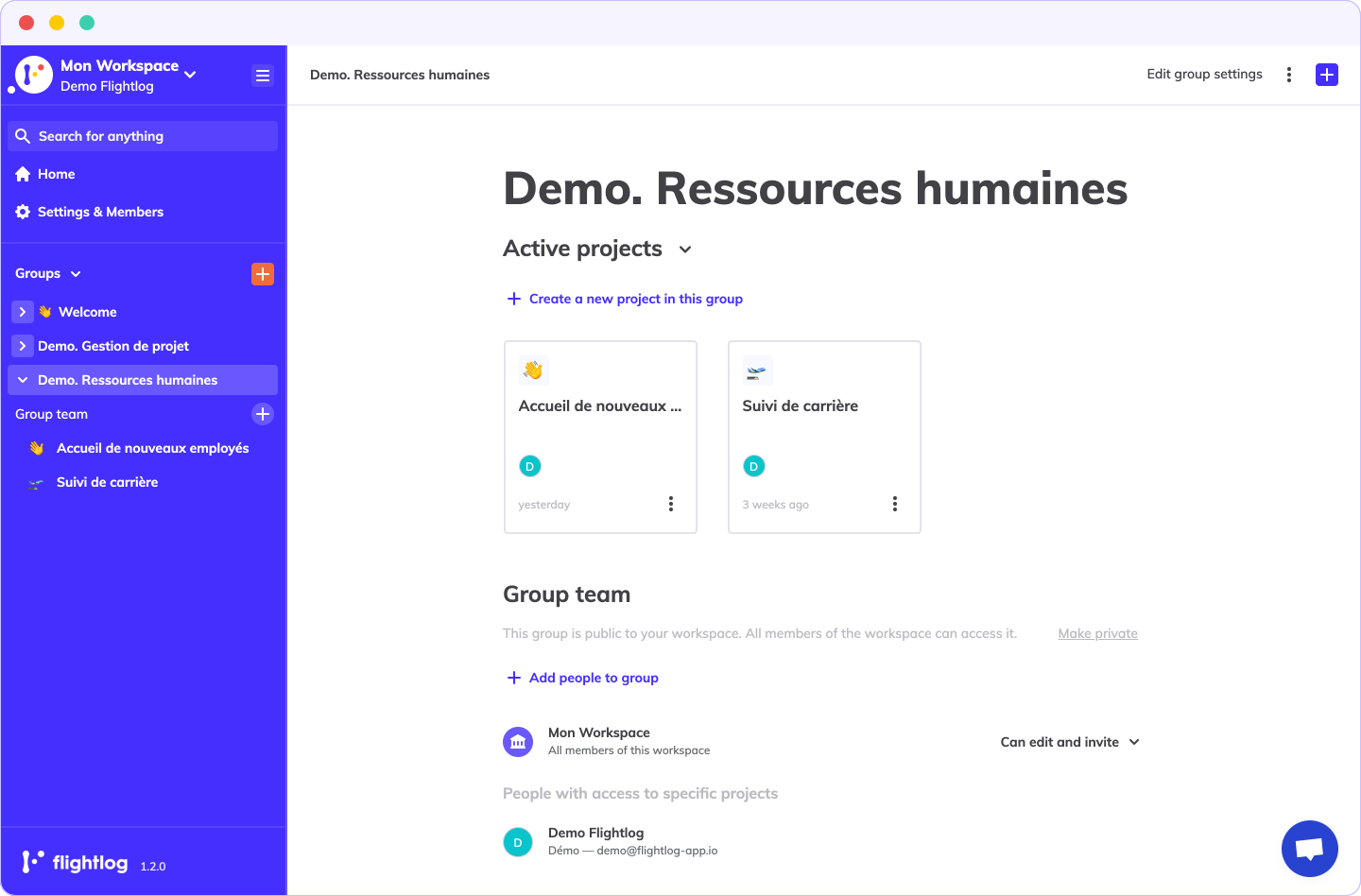Click '3 weeks ago' timestamp on card
Screen dimensions: 1361x896
pyautogui.click(x=776, y=505)
